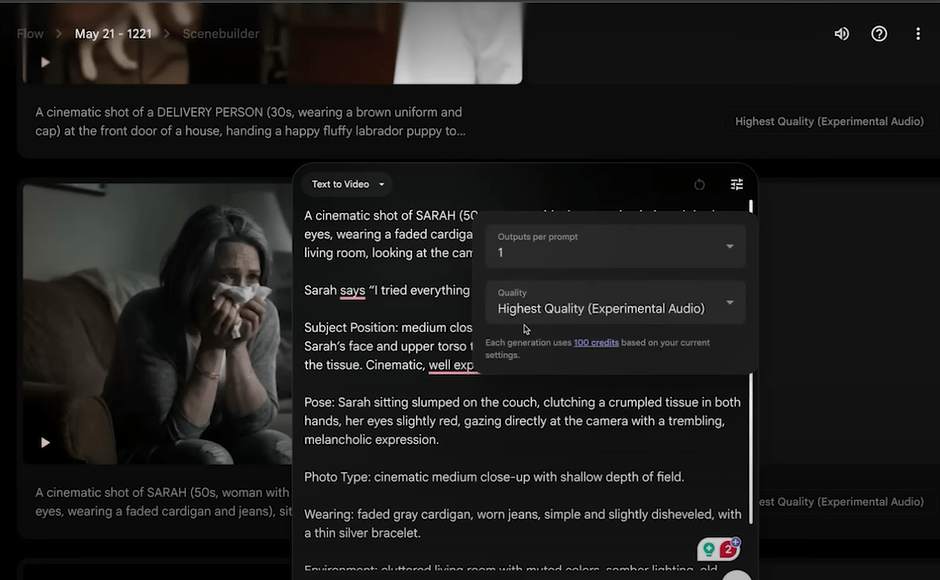
Task: Expand the Quality dropdown
Action: coord(615,302)
